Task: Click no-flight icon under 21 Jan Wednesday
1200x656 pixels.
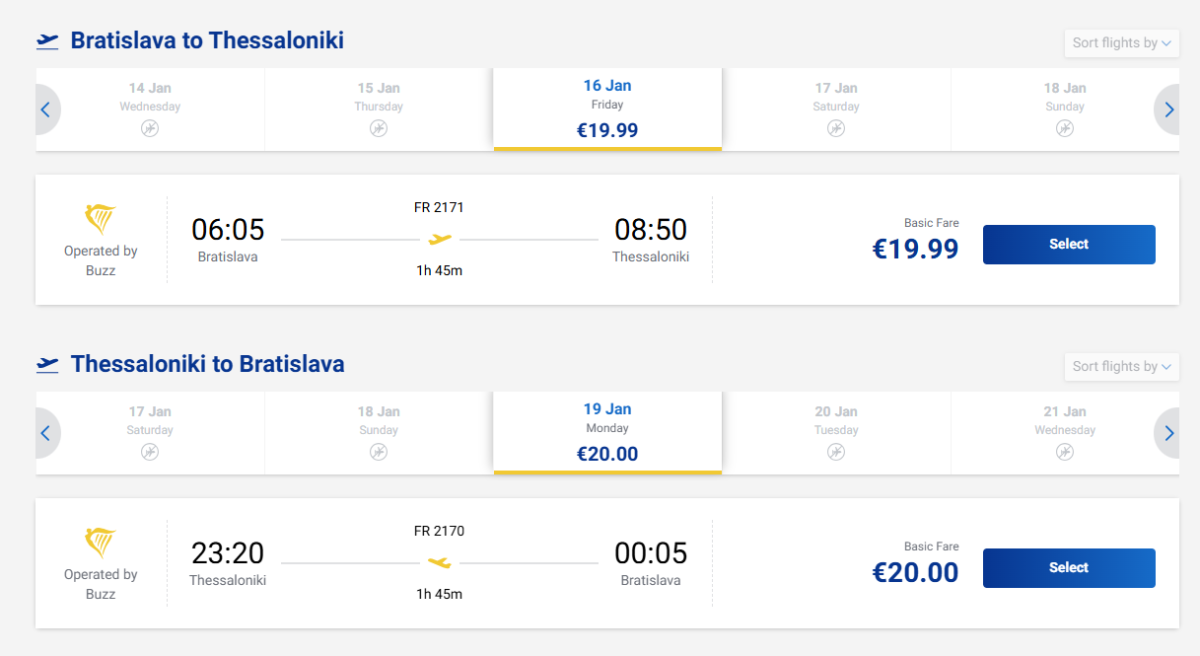Action: point(1065,451)
